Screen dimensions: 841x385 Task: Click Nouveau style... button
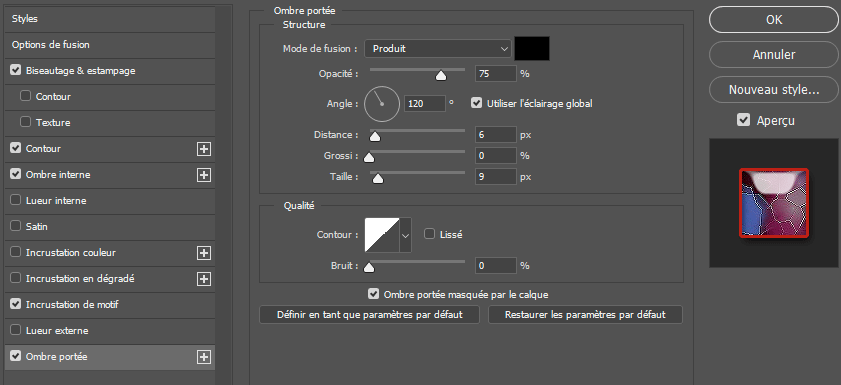773,90
